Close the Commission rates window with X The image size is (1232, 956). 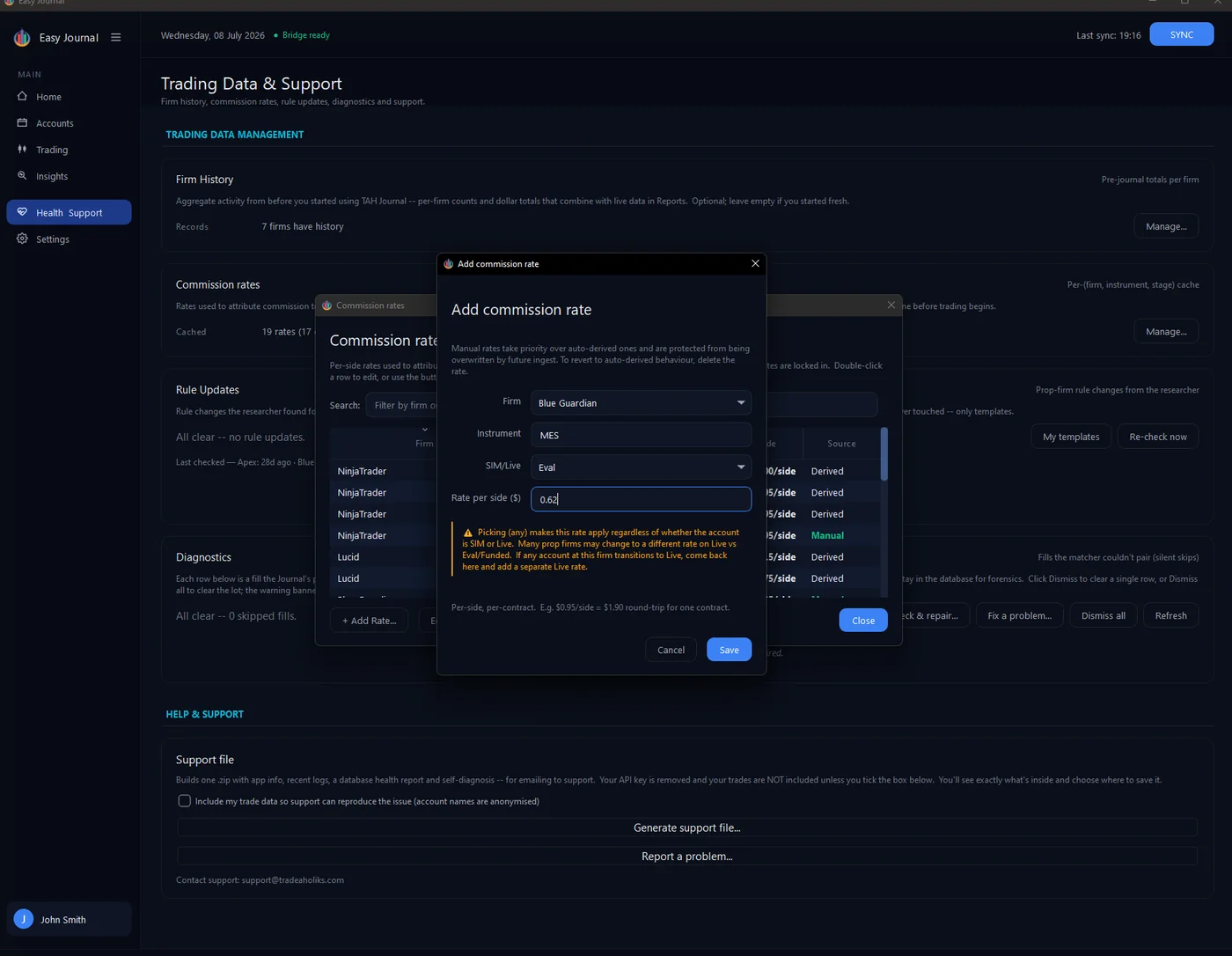(891, 305)
